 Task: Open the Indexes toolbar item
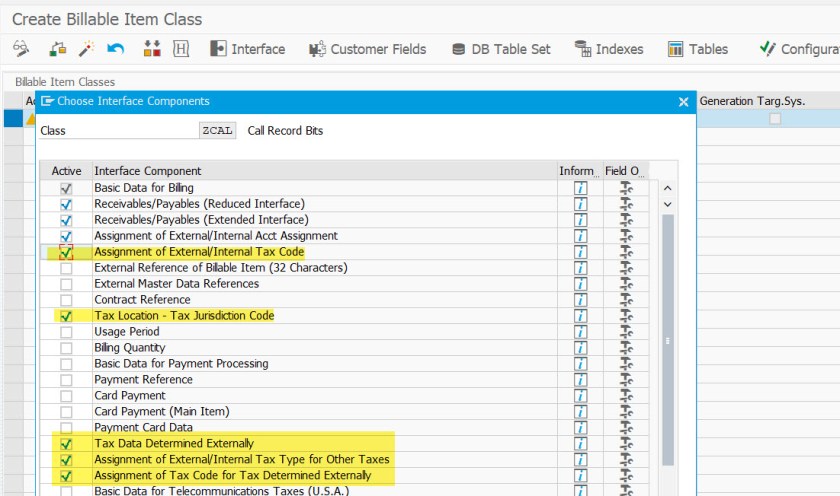point(609,49)
